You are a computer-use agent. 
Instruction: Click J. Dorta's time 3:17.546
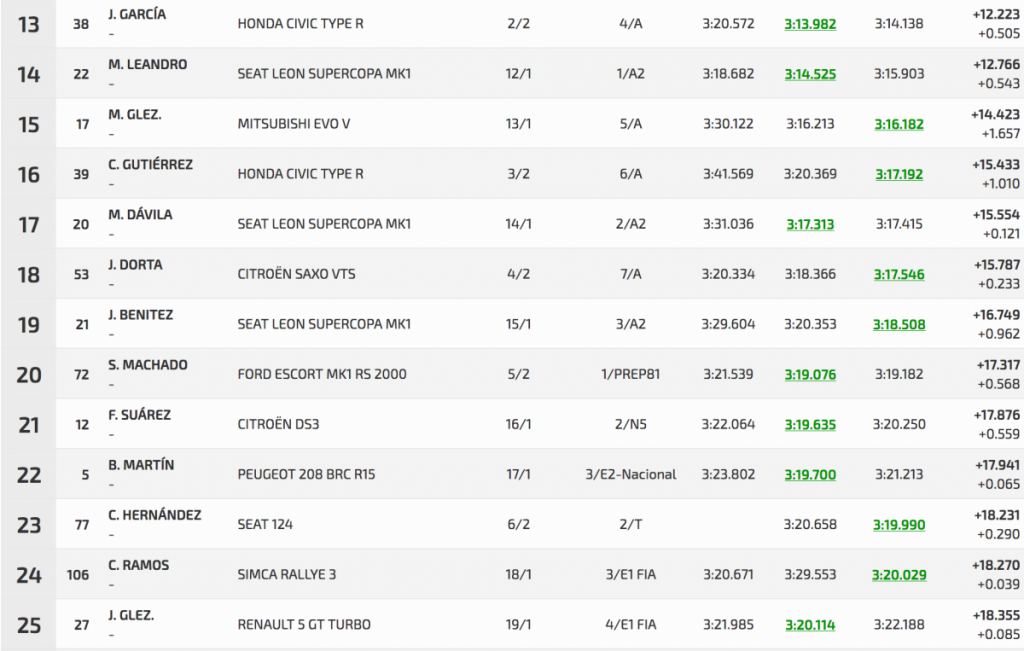click(899, 274)
